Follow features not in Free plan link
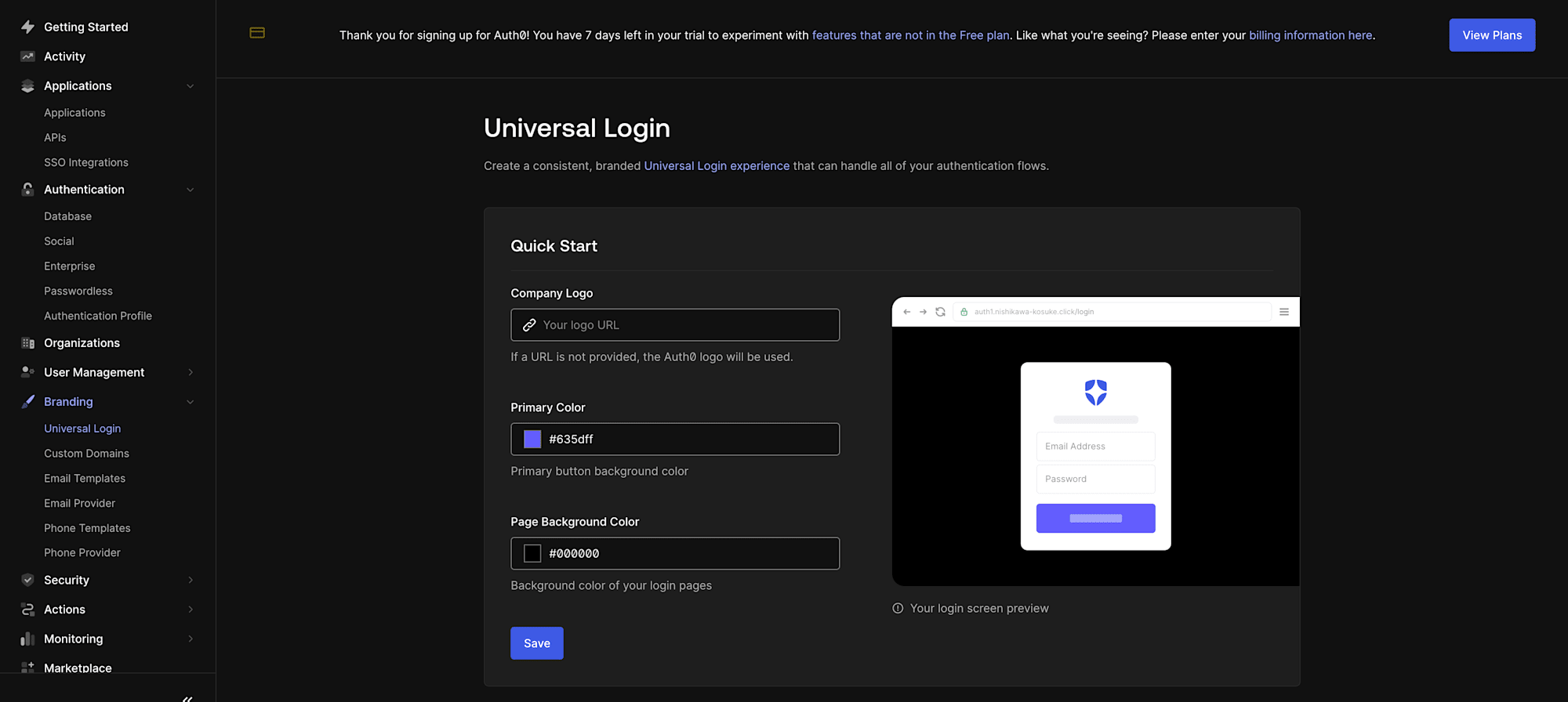The width and height of the screenshot is (1568, 702). pyautogui.click(x=911, y=35)
